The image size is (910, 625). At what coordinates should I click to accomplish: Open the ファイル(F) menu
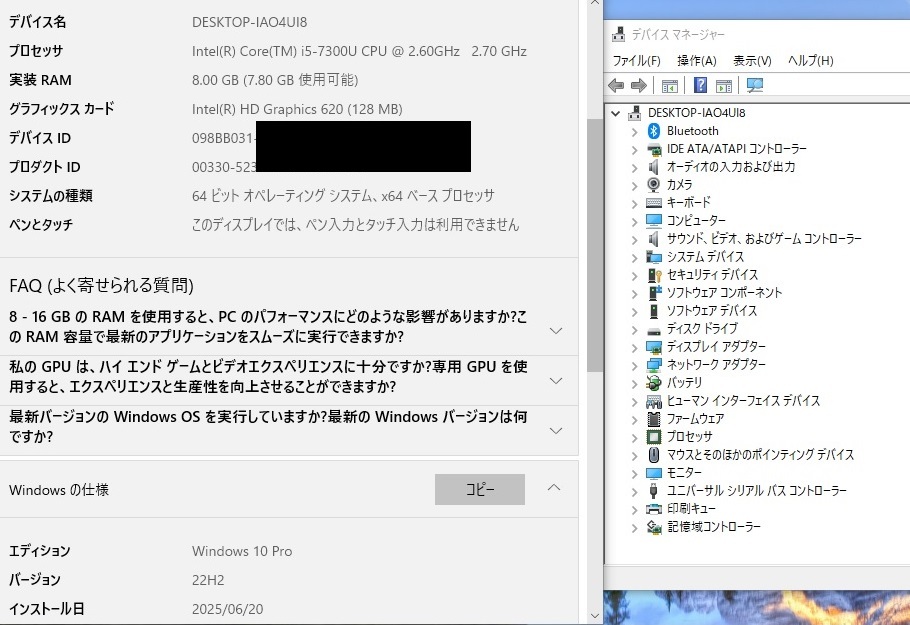point(637,60)
